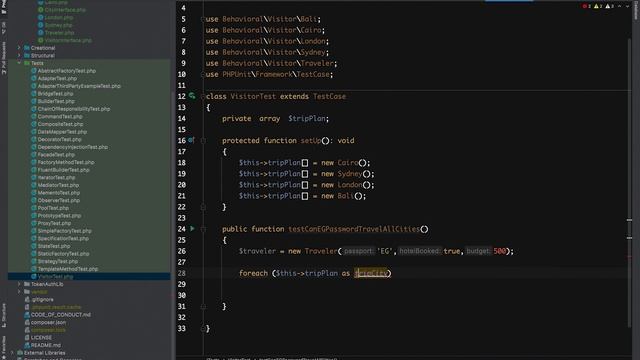
Task: Click the override gutter icon beside setUp
Action: 191,140
